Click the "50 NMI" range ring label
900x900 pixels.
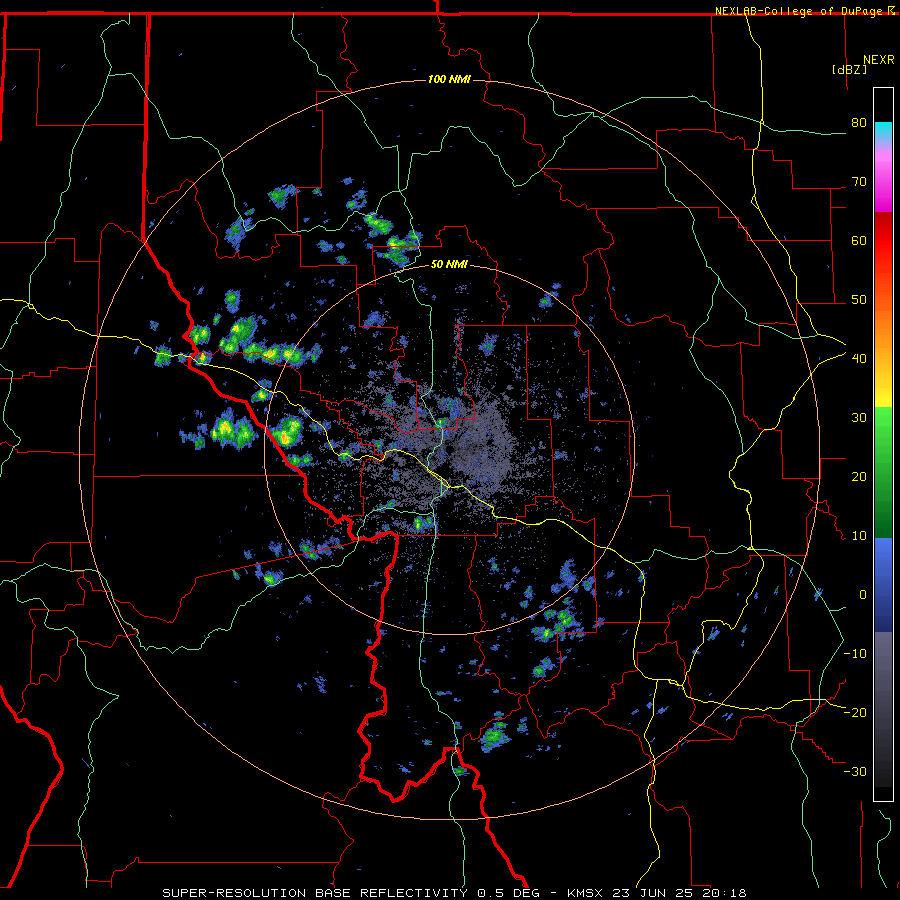[449, 264]
